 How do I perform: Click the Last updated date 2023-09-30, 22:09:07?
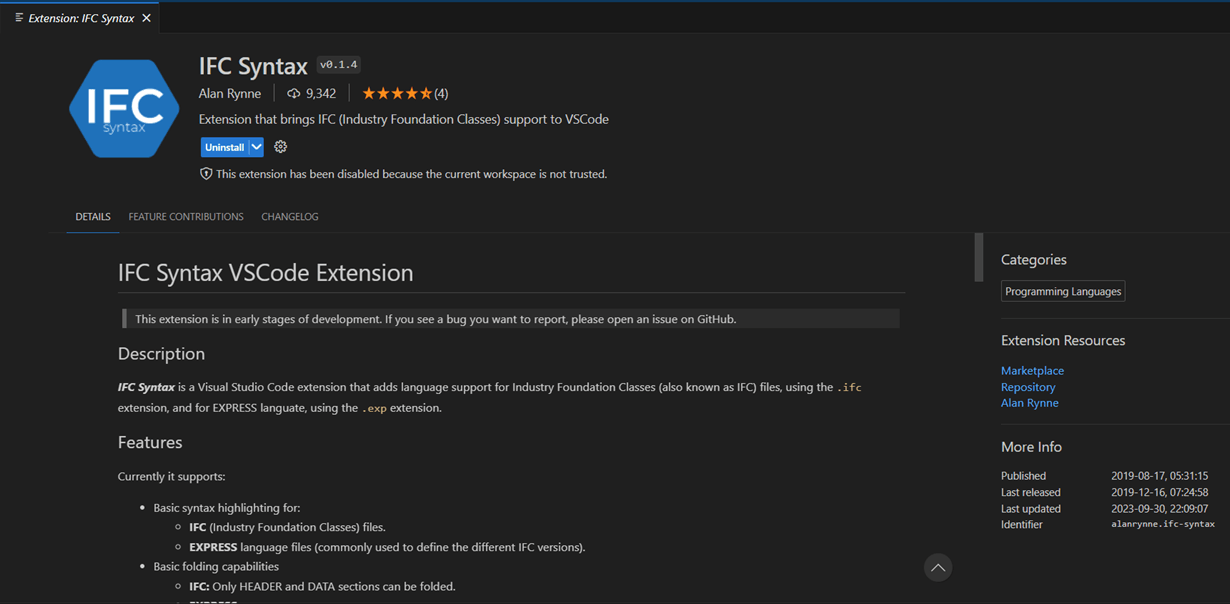(x=1160, y=508)
